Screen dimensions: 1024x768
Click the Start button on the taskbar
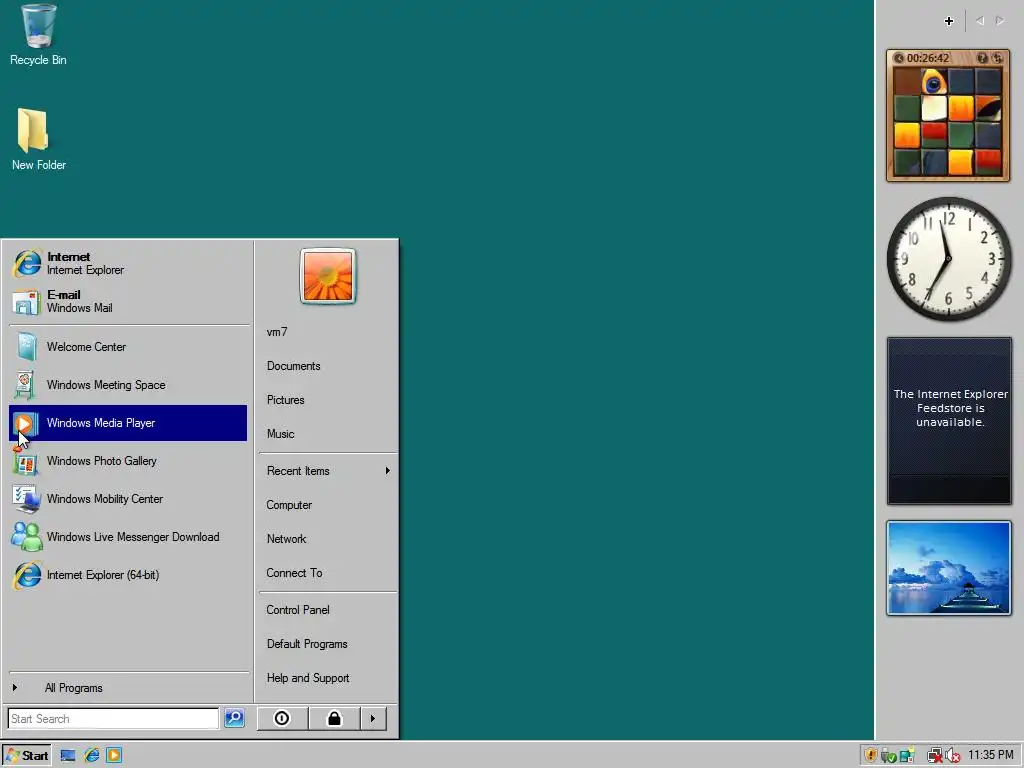pos(26,756)
